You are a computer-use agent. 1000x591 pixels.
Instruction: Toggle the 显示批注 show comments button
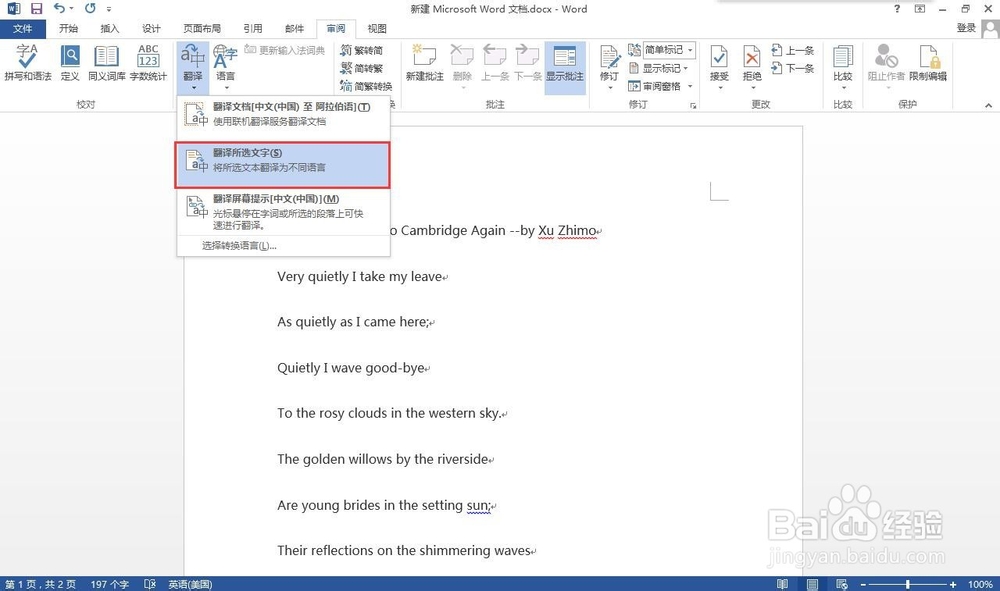coord(565,60)
